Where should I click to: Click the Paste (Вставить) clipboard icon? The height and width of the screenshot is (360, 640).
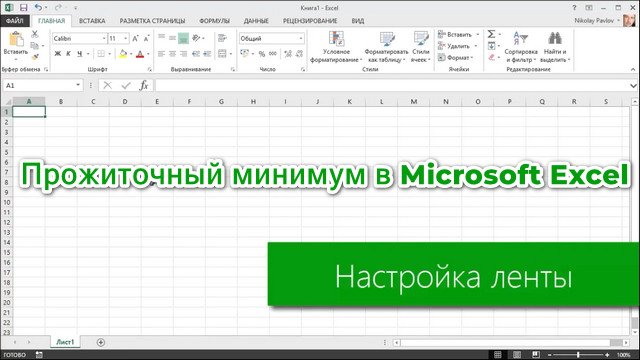click(x=16, y=40)
